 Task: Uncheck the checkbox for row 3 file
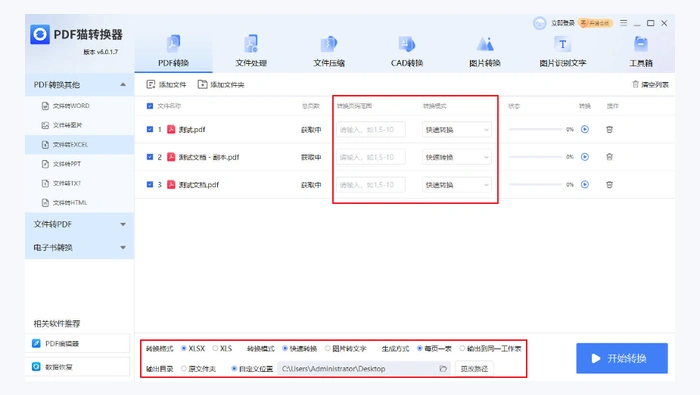(150, 185)
